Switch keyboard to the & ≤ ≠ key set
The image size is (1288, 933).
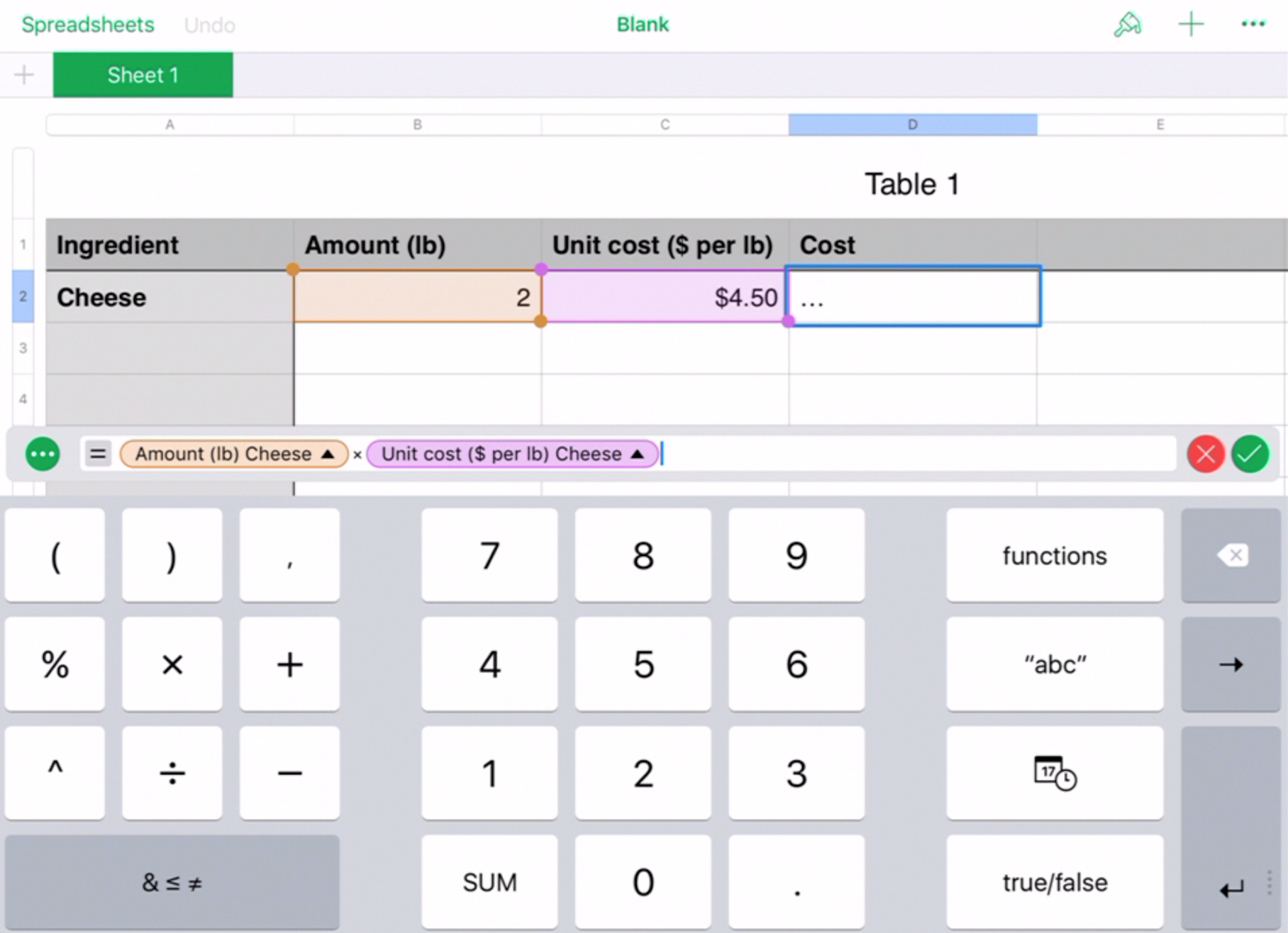(172, 883)
